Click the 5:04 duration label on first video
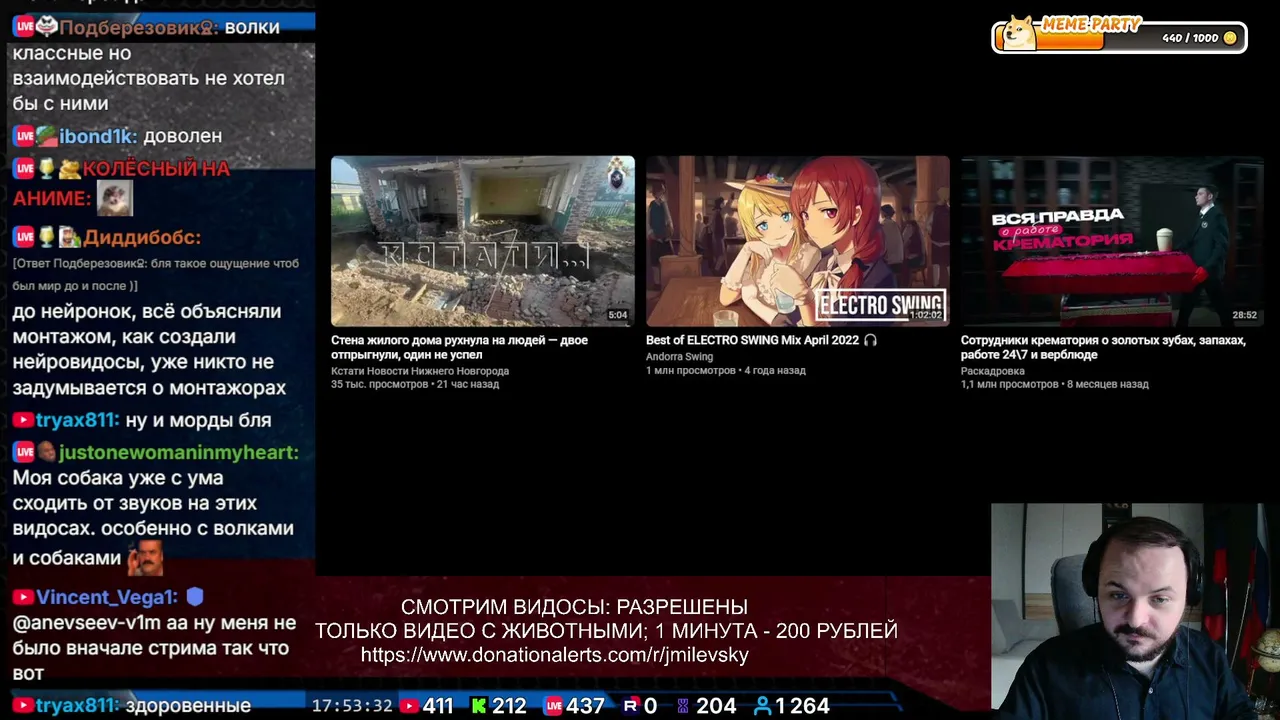The height and width of the screenshot is (720, 1280). coord(618,315)
